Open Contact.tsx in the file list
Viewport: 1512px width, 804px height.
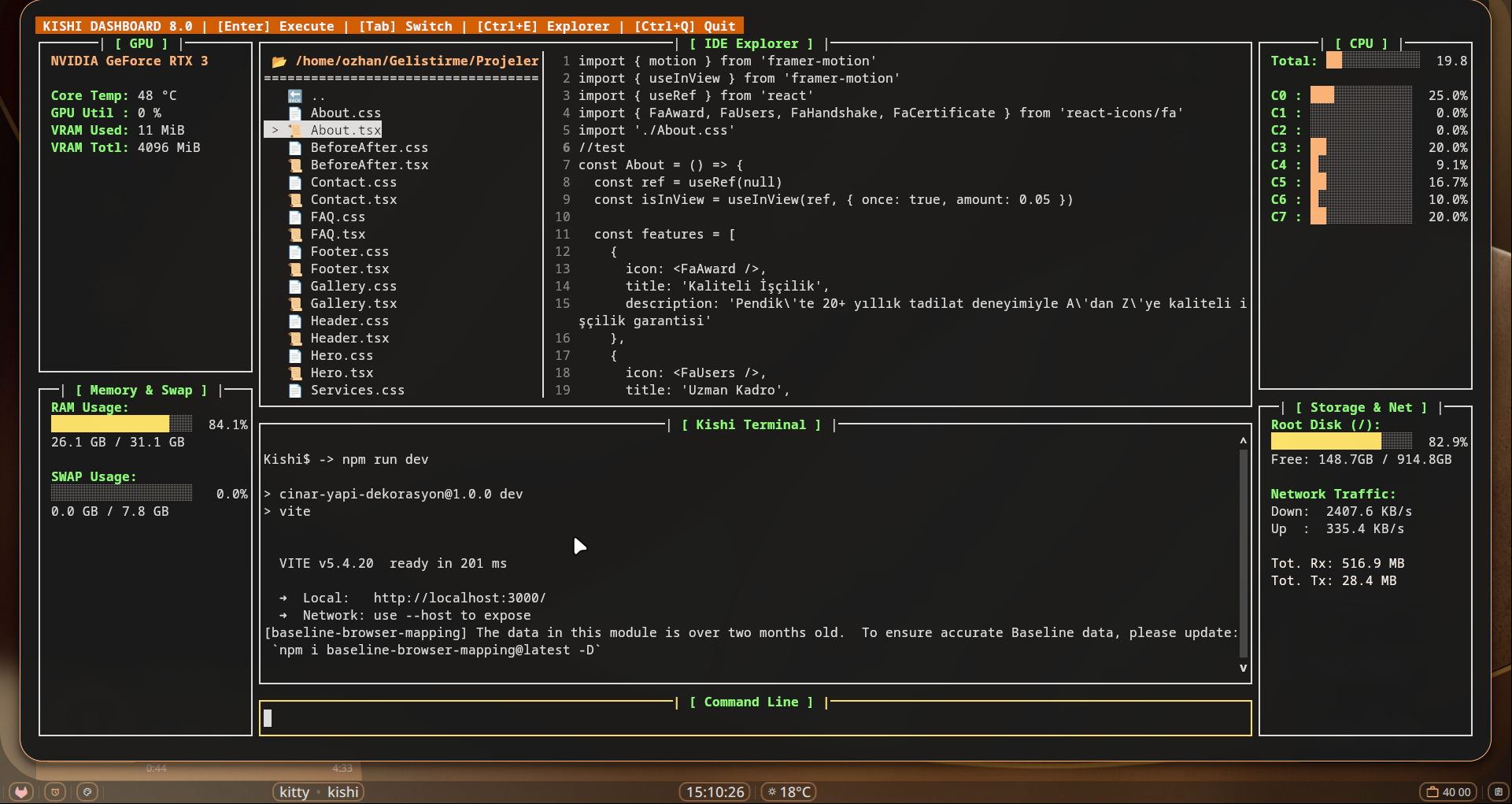click(x=353, y=200)
